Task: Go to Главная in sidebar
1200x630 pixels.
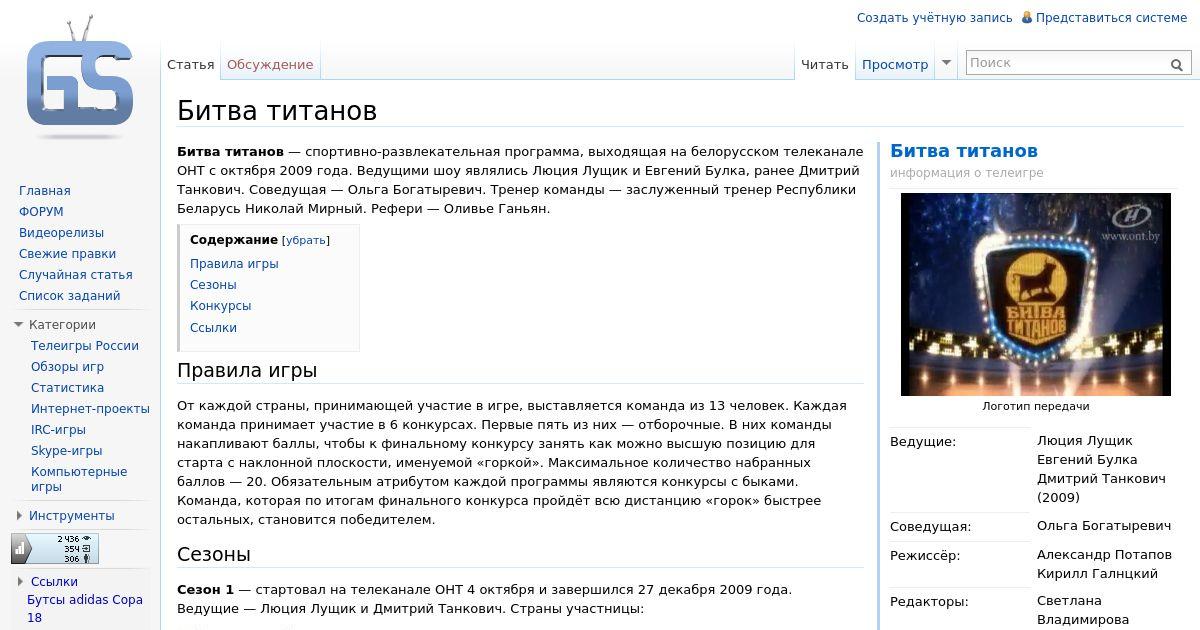Action: [x=45, y=190]
